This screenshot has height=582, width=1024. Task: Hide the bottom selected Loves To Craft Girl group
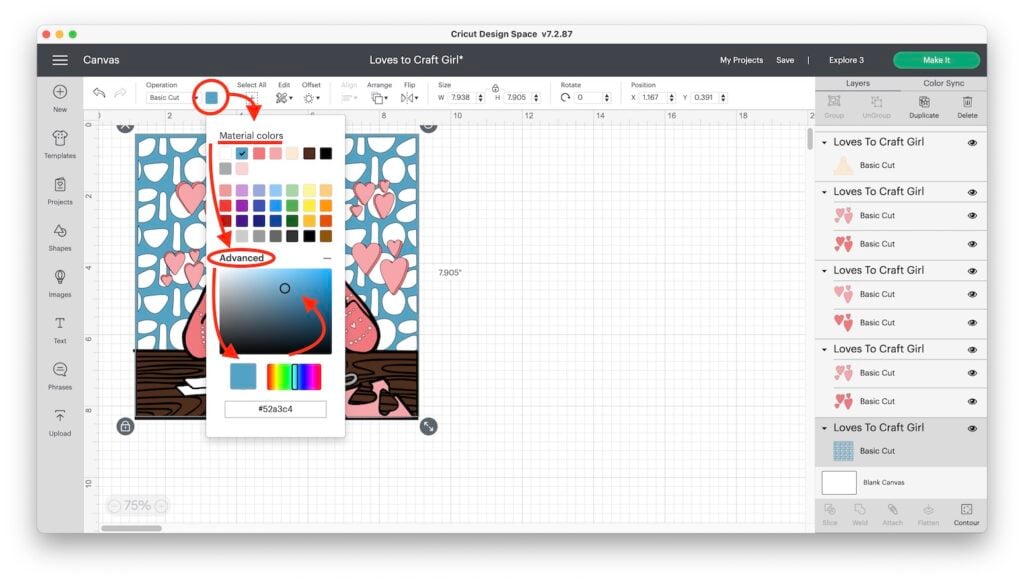click(972, 428)
